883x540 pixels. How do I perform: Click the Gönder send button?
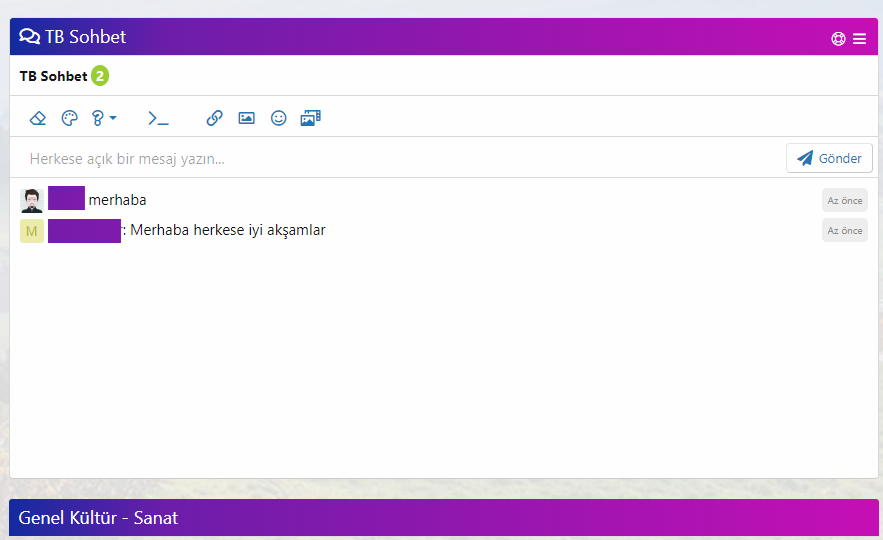(x=830, y=158)
